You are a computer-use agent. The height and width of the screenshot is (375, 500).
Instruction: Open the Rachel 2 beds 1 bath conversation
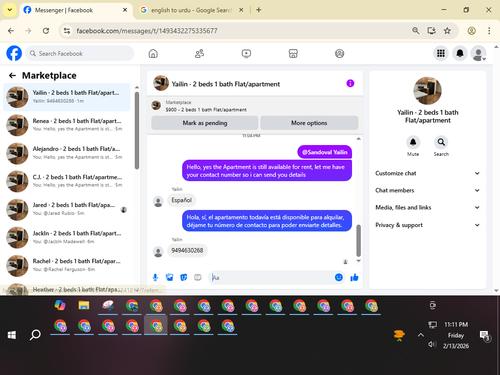point(67,265)
